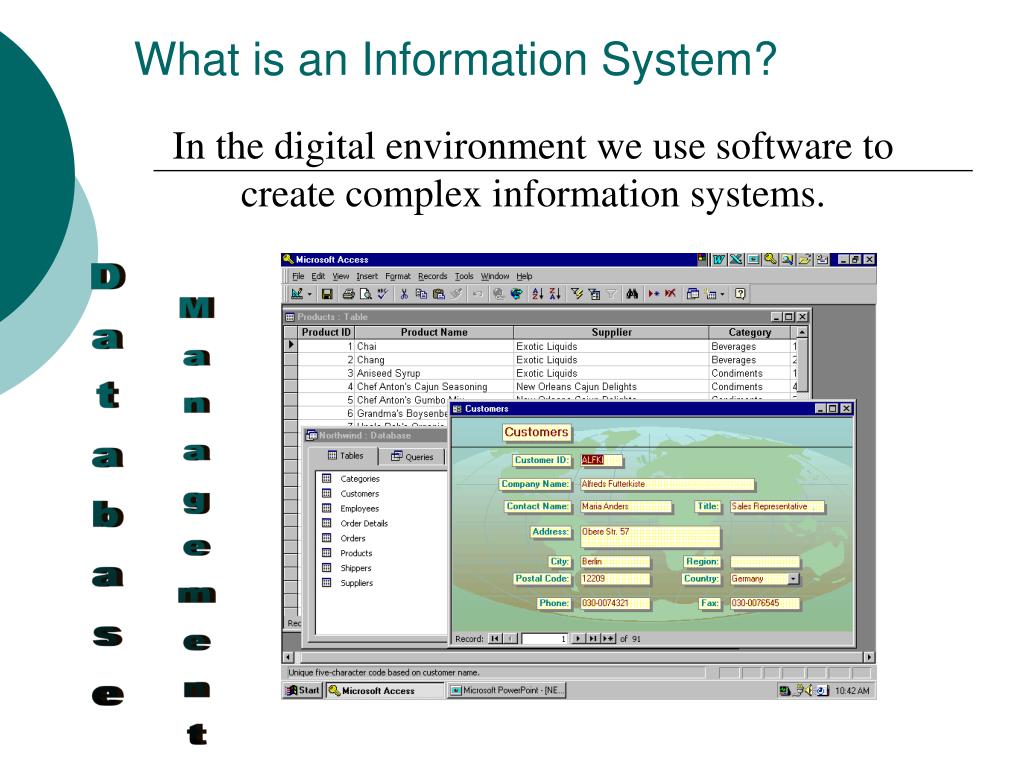The height and width of the screenshot is (768, 1024).
Task: Click the Undo arrow icon
Action: [477, 294]
